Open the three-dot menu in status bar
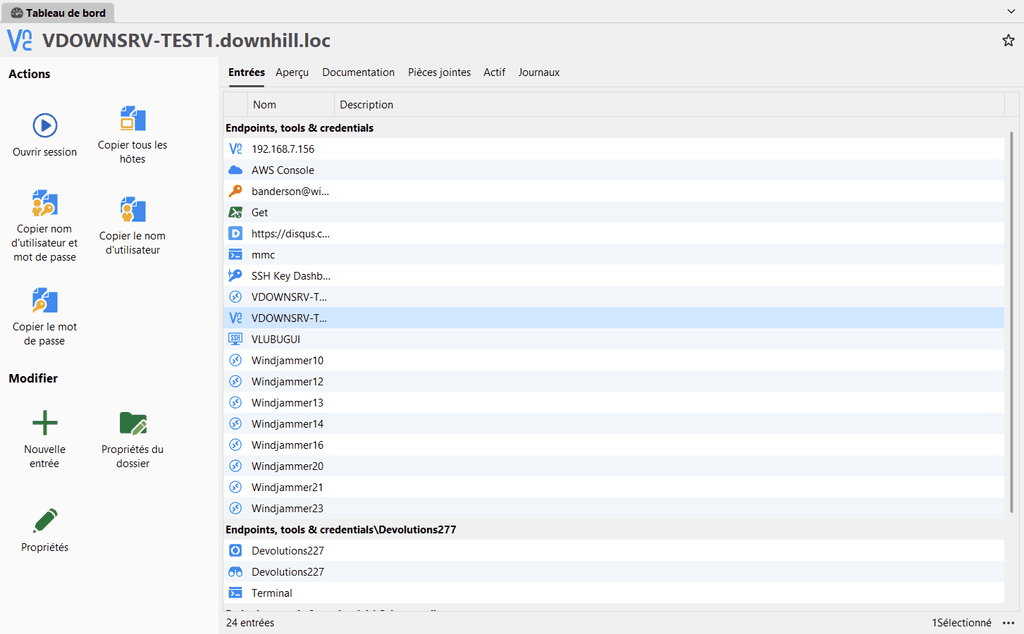The width and height of the screenshot is (1024, 634). [x=1008, y=623]
